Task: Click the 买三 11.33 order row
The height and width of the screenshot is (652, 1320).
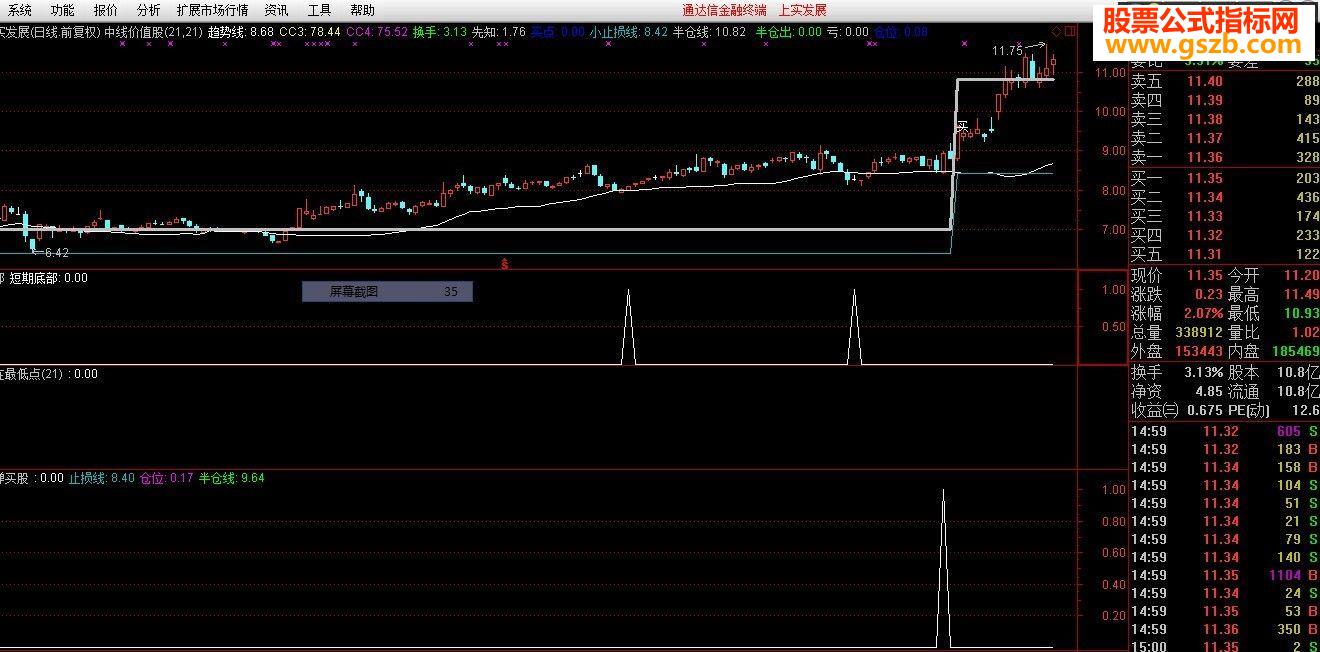Action: tap(1225, 216)
